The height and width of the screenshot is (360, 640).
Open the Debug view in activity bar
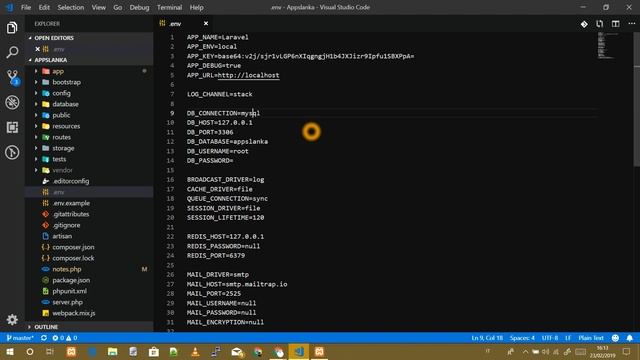coord(12,102)
